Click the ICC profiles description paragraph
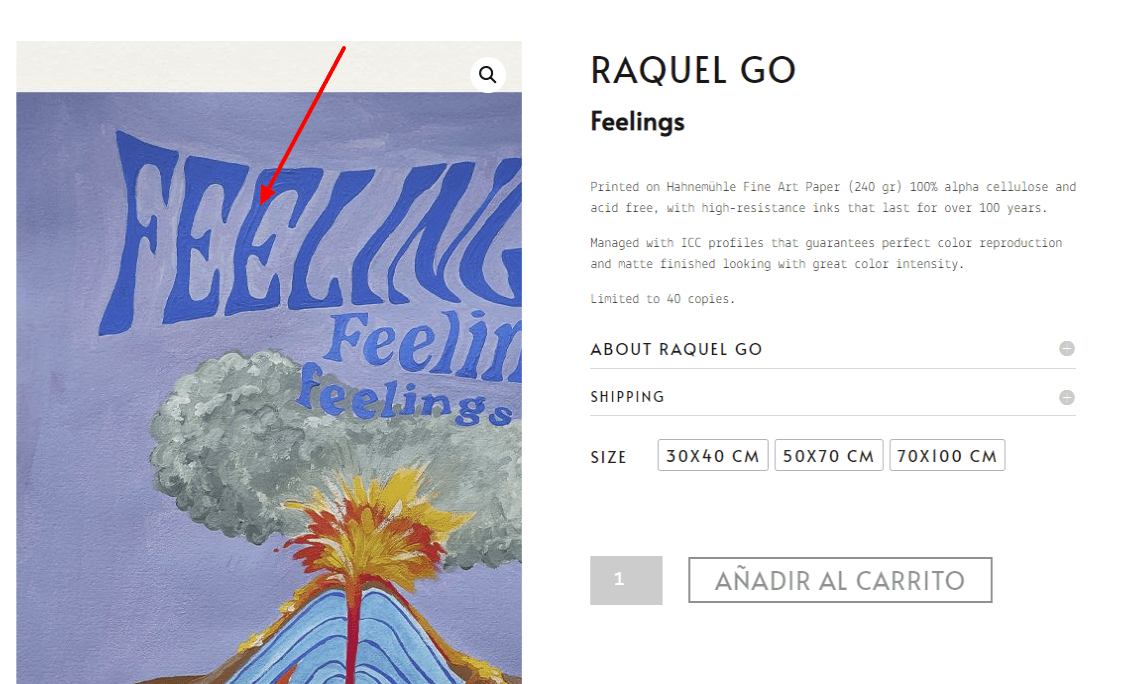Screen dimensions: 1144x684 [826, 253]
